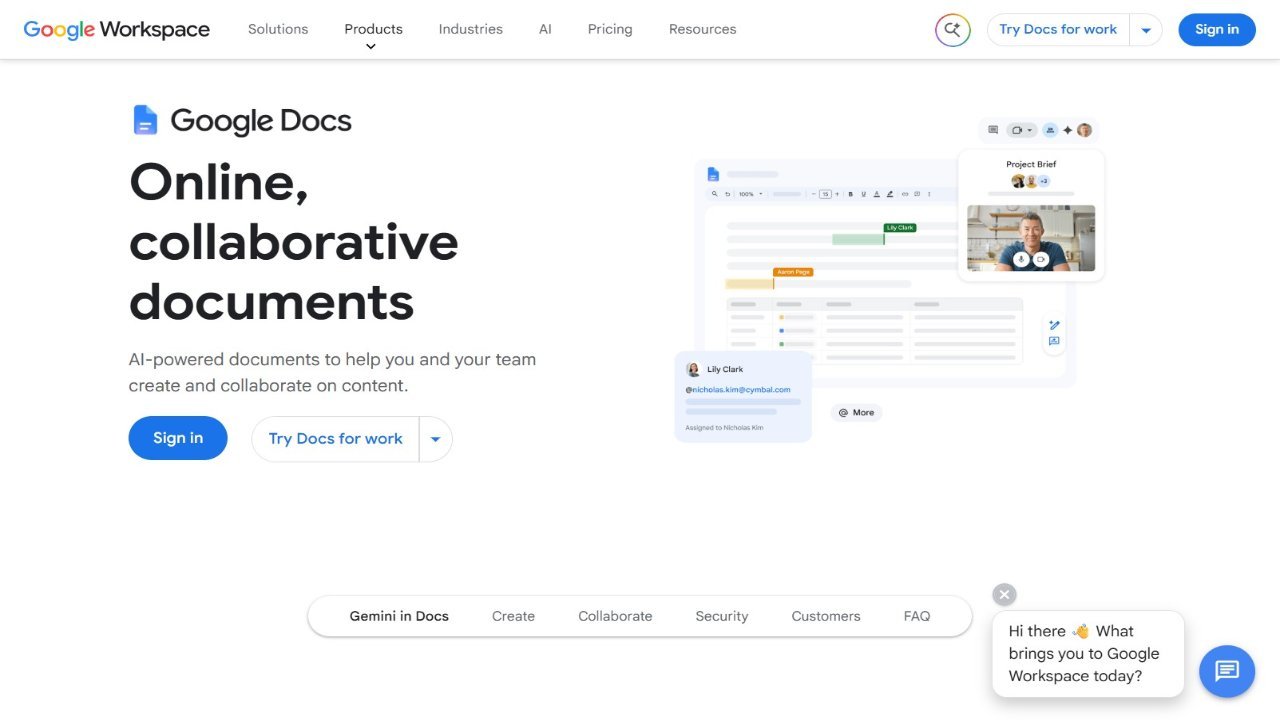Image resolution: width=1280 pixels, height=720 pixels.
Task: Click the blue Google Docs icon beside heading
Action: pos(145,120)
